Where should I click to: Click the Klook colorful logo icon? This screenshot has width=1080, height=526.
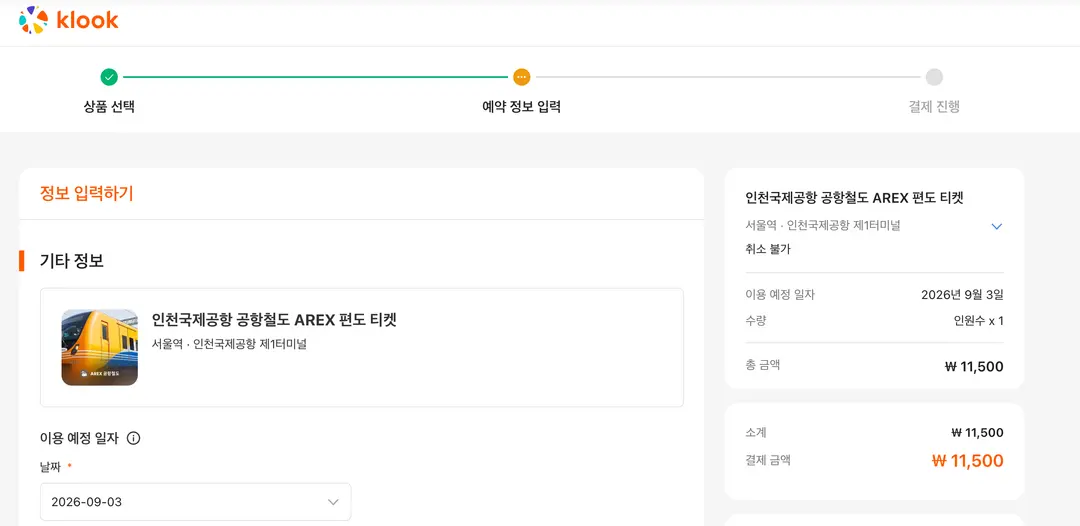pyautogui.click(x=33, y=20)
